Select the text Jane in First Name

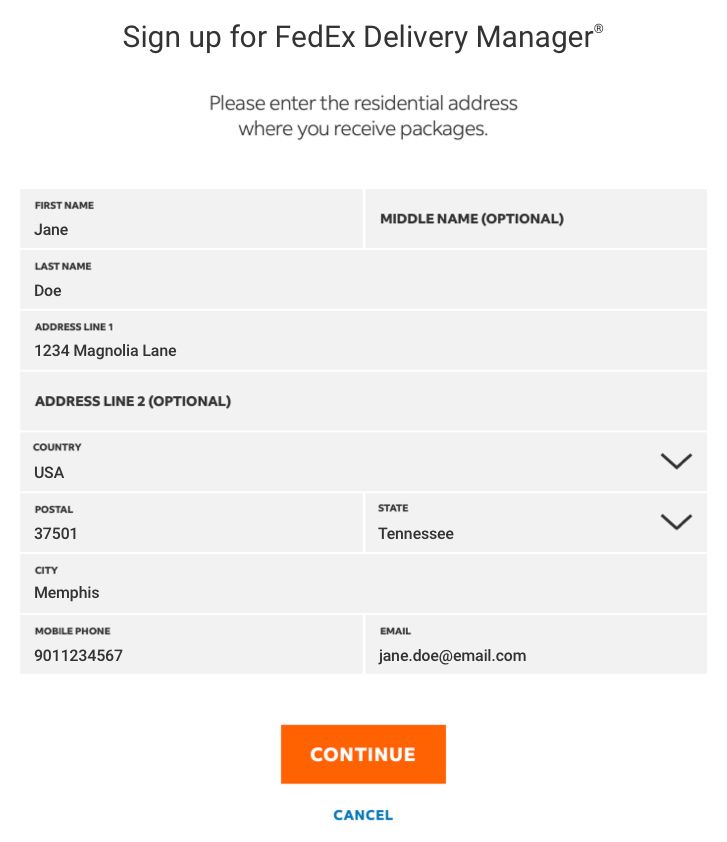[x=51, y=230]
